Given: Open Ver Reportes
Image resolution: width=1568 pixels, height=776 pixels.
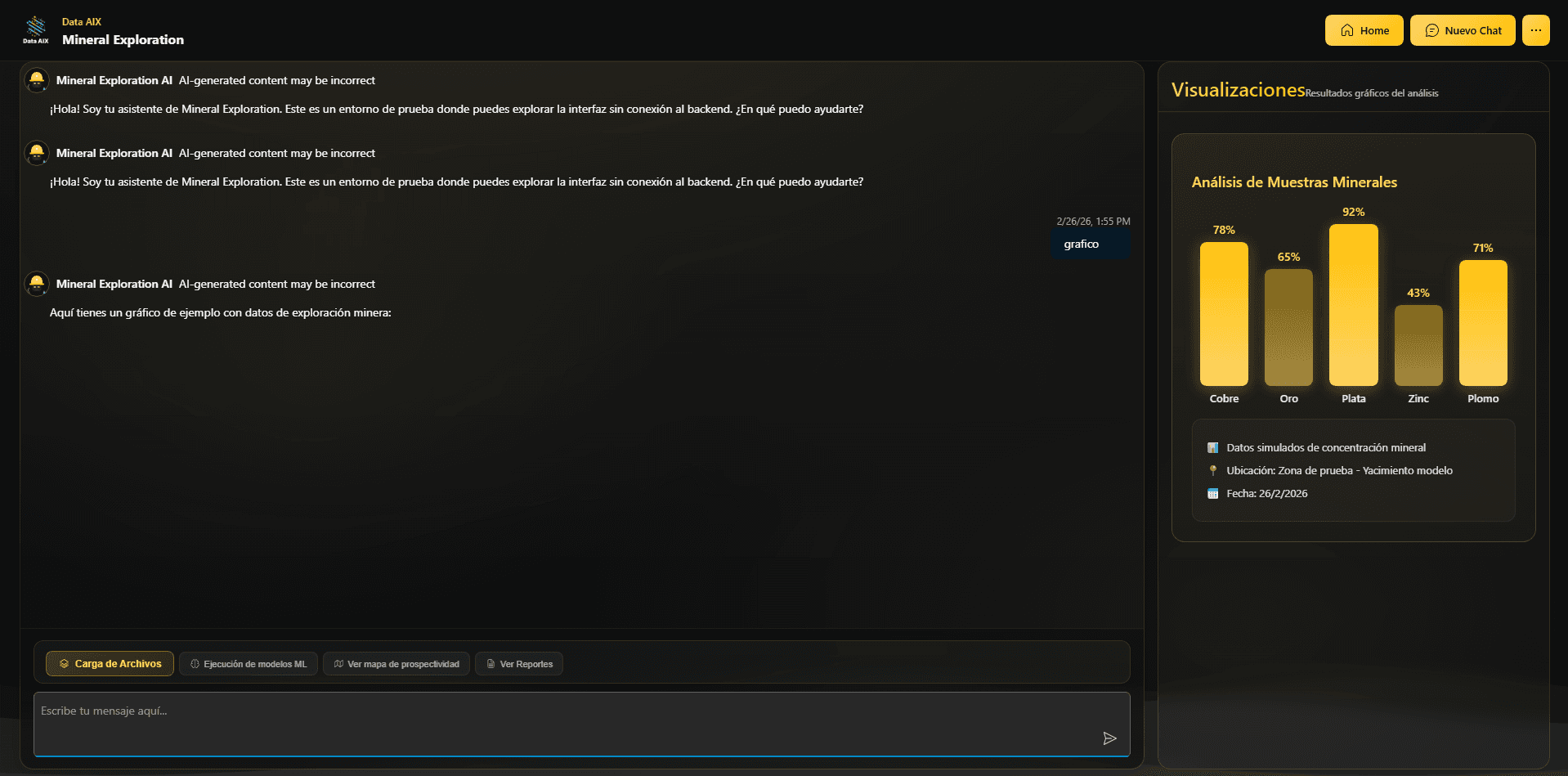Looking at the screenshot, I should pos(519,664).
